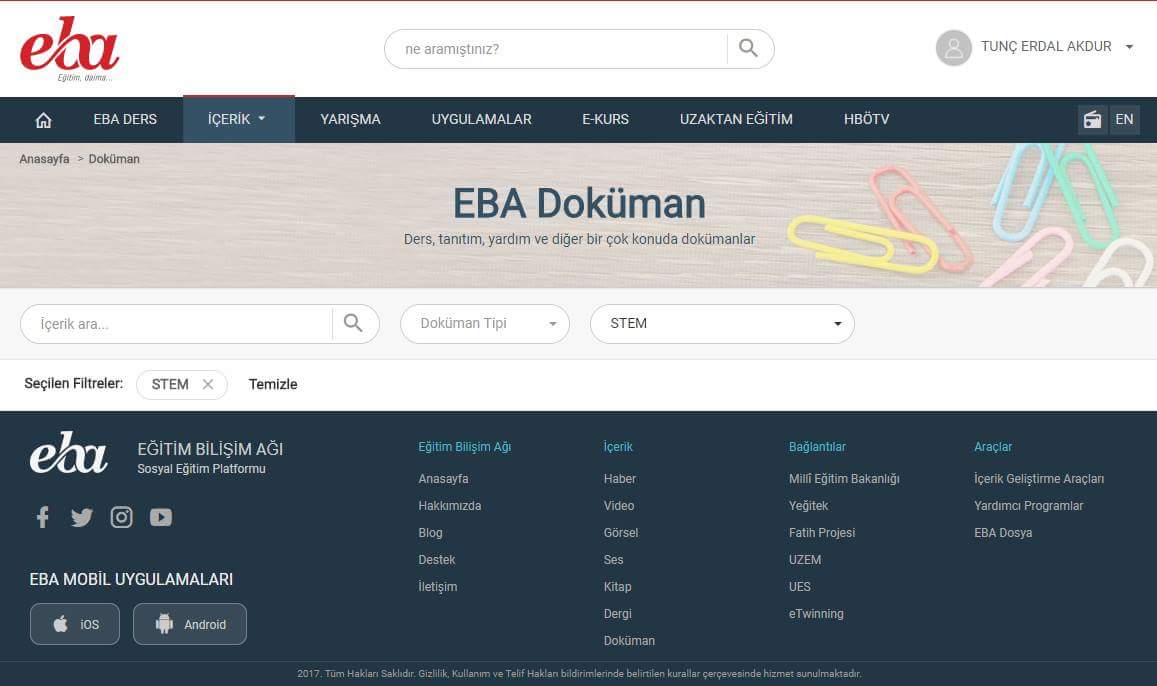The height and width of the screenshot is (686, 1157).
Task: Expand the user menu arrow next to TUNÇ ERDAL AKDUR
Action: 1129,47
